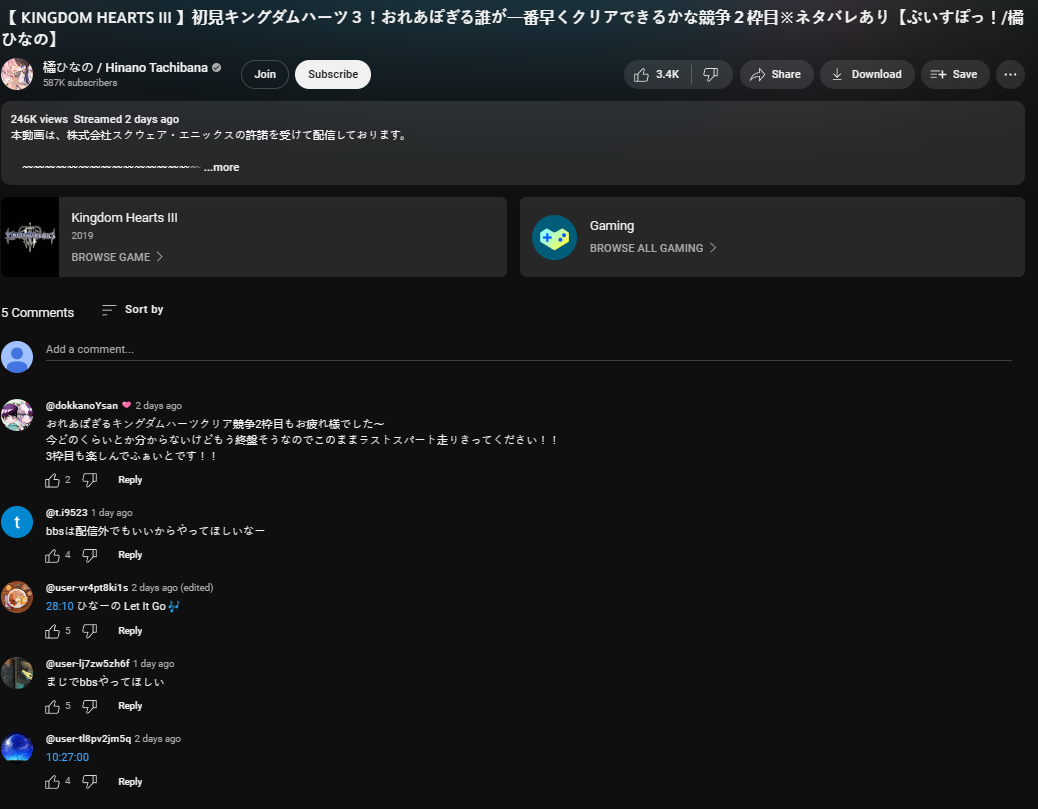
Task: Open @t.i9523 username link
Action: [x=66, y=512]
